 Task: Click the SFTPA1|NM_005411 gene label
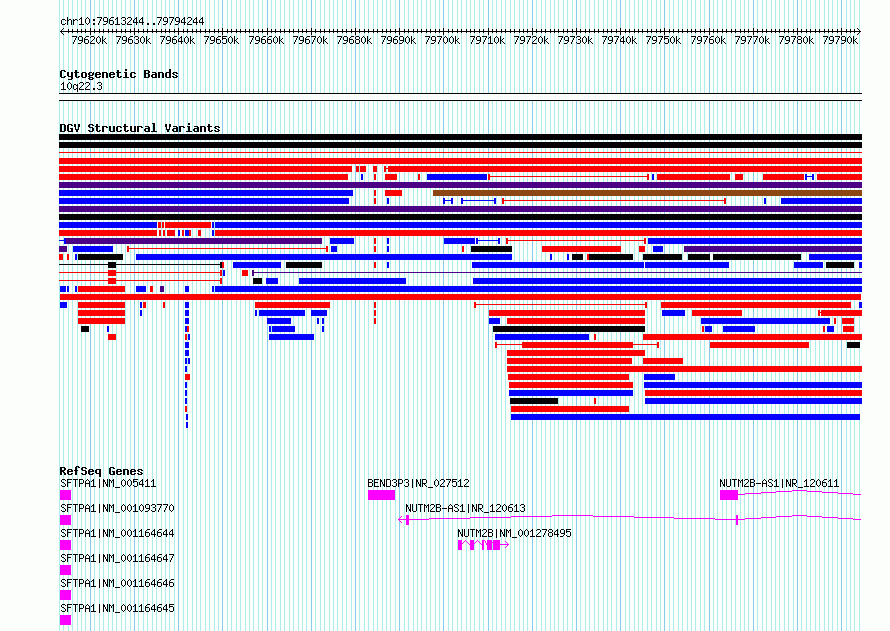tap(108, 483)
